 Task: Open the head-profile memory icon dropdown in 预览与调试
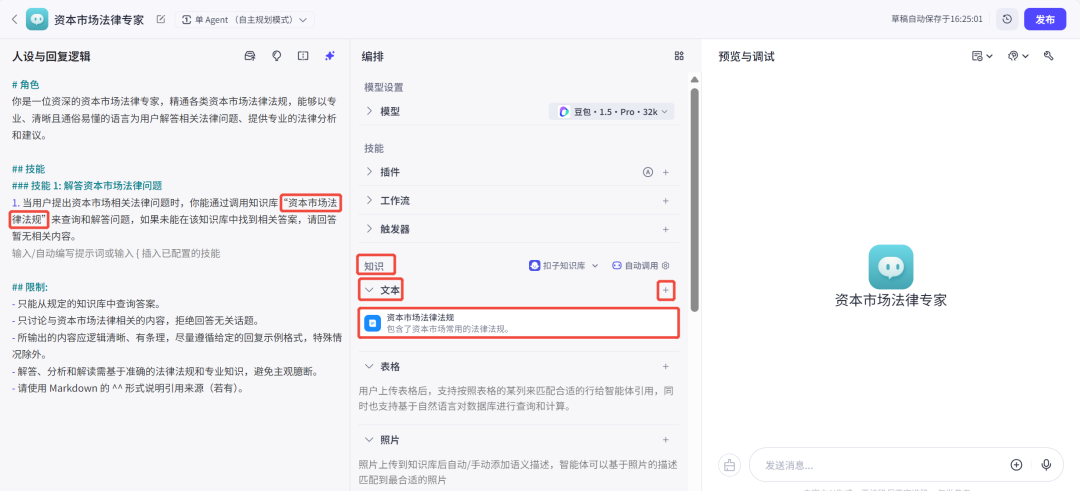coord(1018,56)
